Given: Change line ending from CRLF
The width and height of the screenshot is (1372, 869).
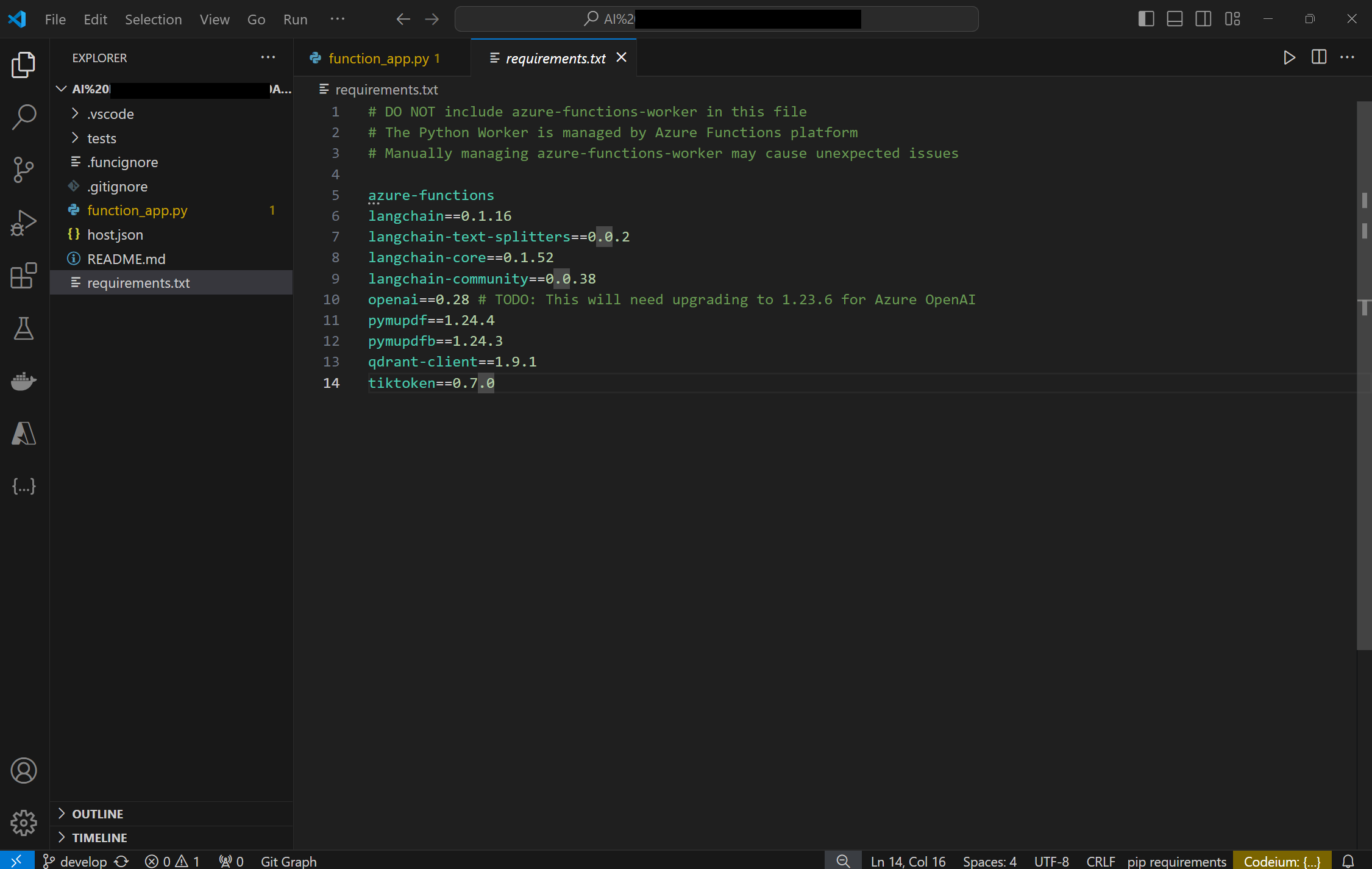Looking at the screenshot, I should [x=1101, y=861].
